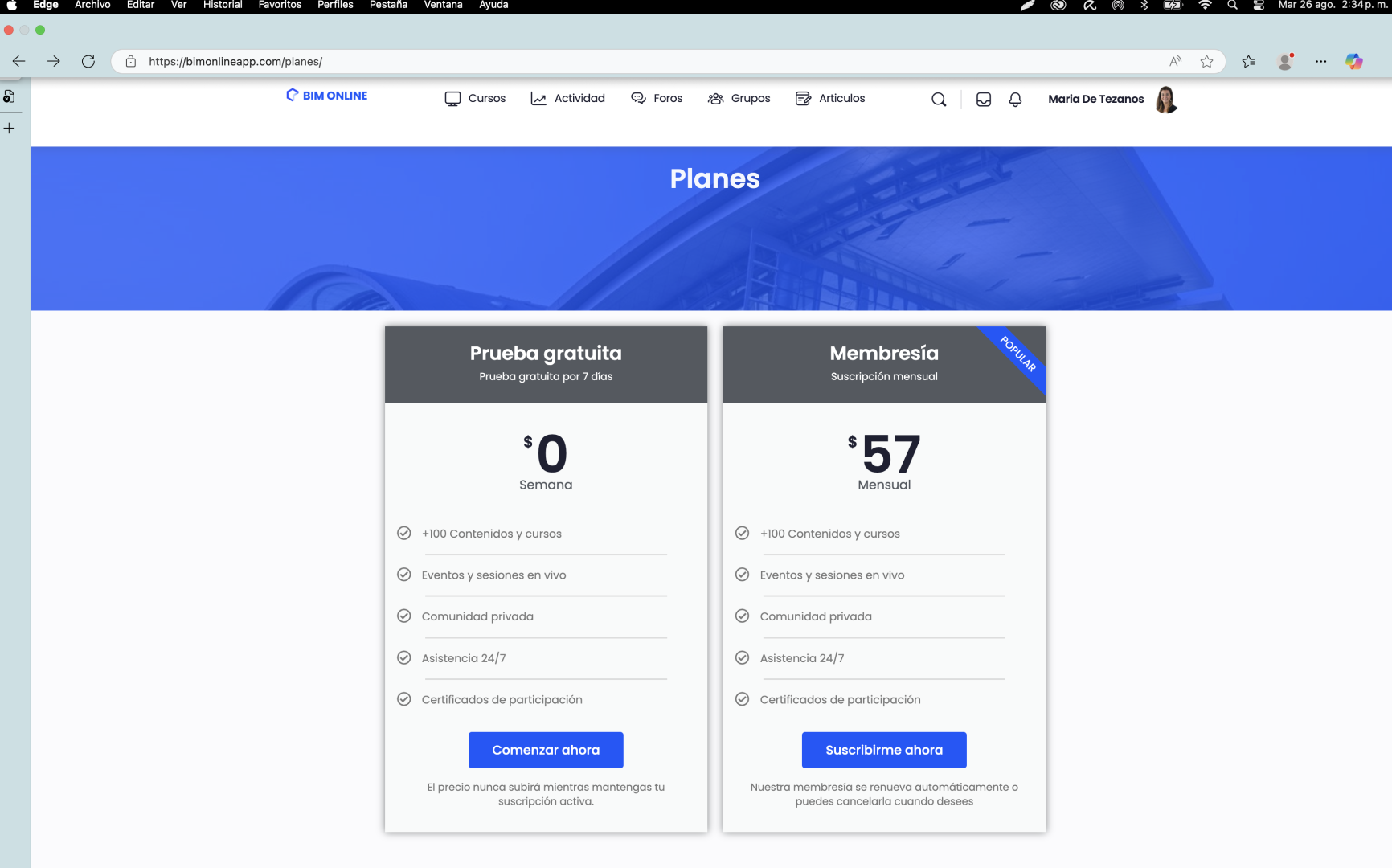1392x868 pixels.
Task: Open the Grupos navigation item
Action: click(739, 99)
